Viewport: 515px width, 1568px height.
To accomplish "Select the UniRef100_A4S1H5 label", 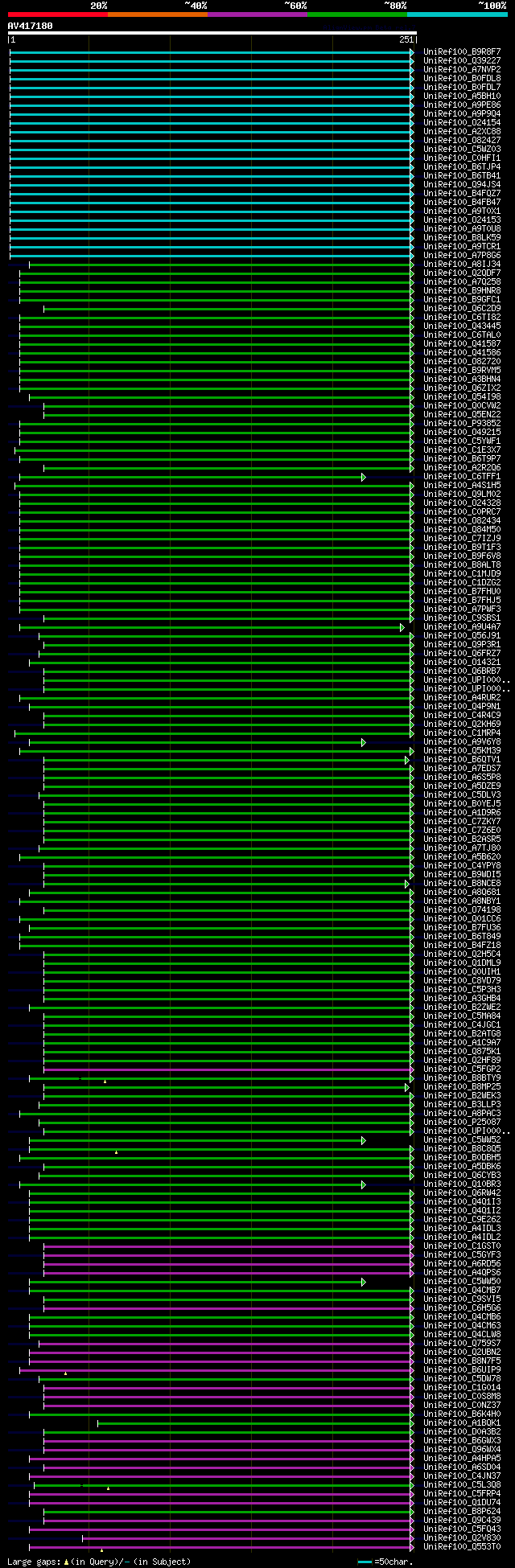I will (x=462, y=485).
